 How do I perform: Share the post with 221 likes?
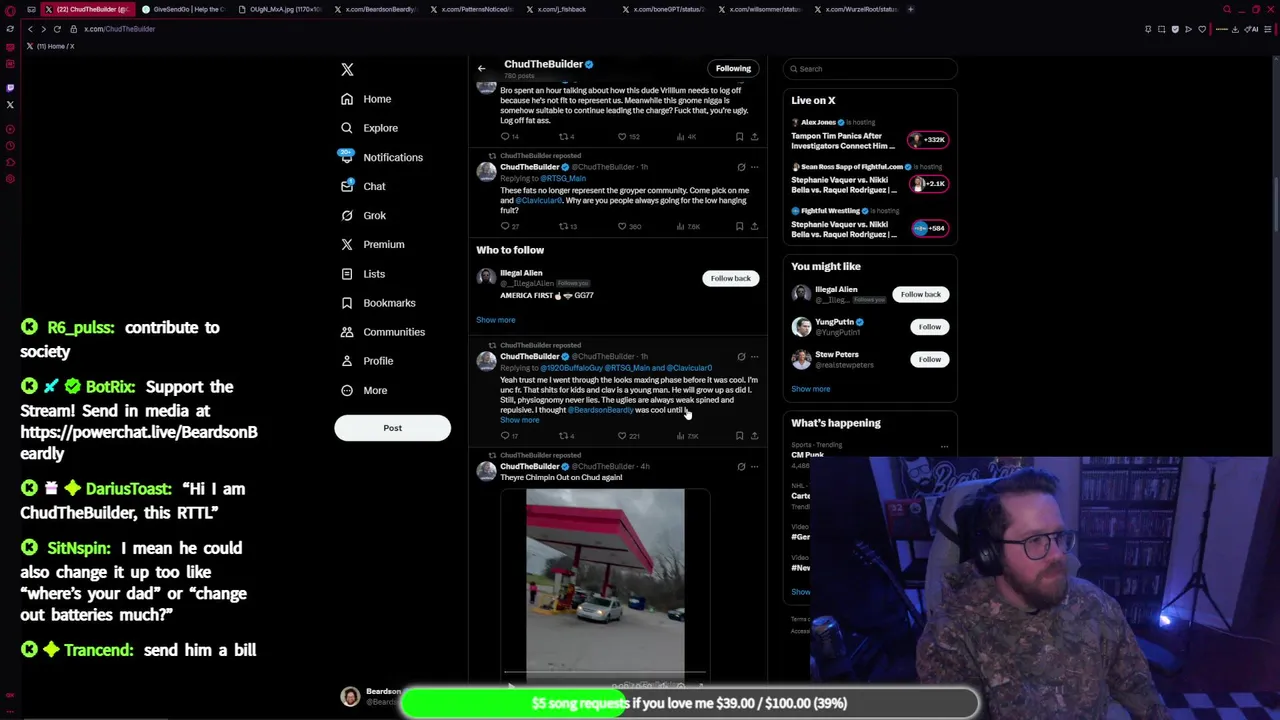tap(754, 436)
